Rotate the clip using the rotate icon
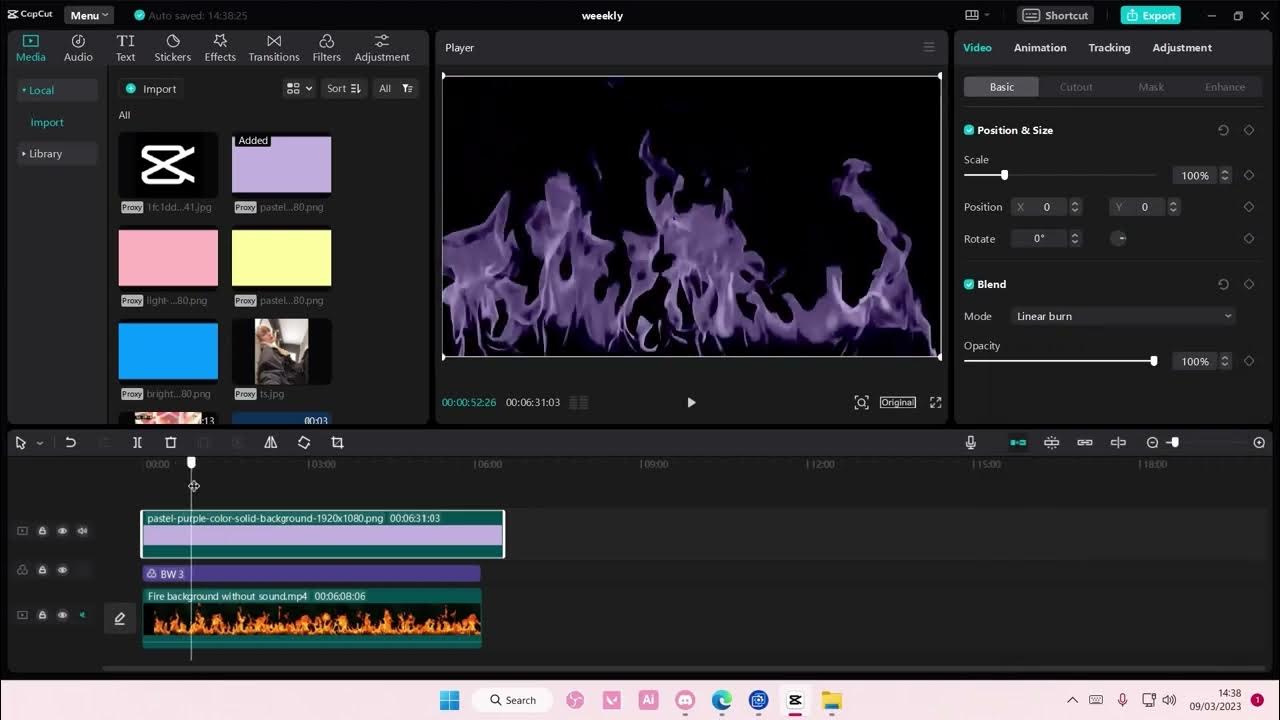 (x=304, y=442)
